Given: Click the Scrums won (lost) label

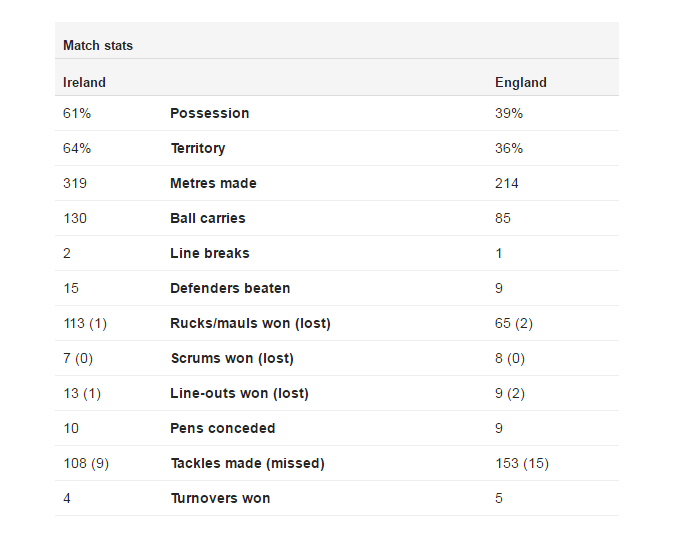Looking at the screenshot, I should 232,359.
